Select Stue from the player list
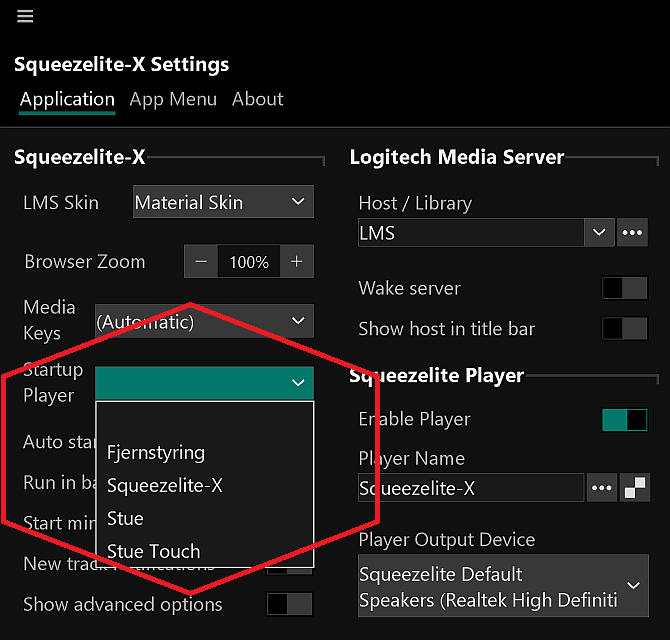The image size is (670, 640). [x=205, y=518]
